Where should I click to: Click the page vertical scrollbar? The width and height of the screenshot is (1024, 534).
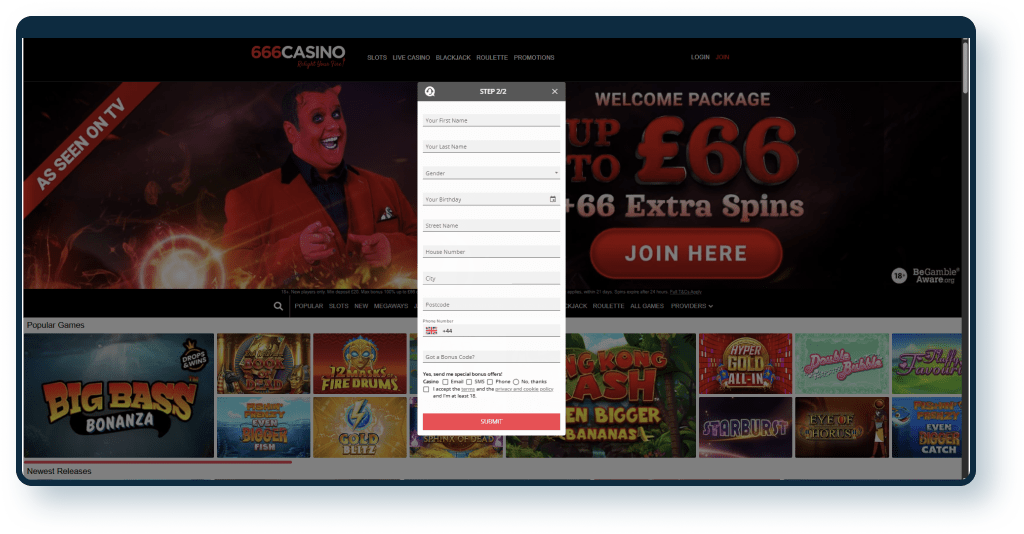coord(966,69)
